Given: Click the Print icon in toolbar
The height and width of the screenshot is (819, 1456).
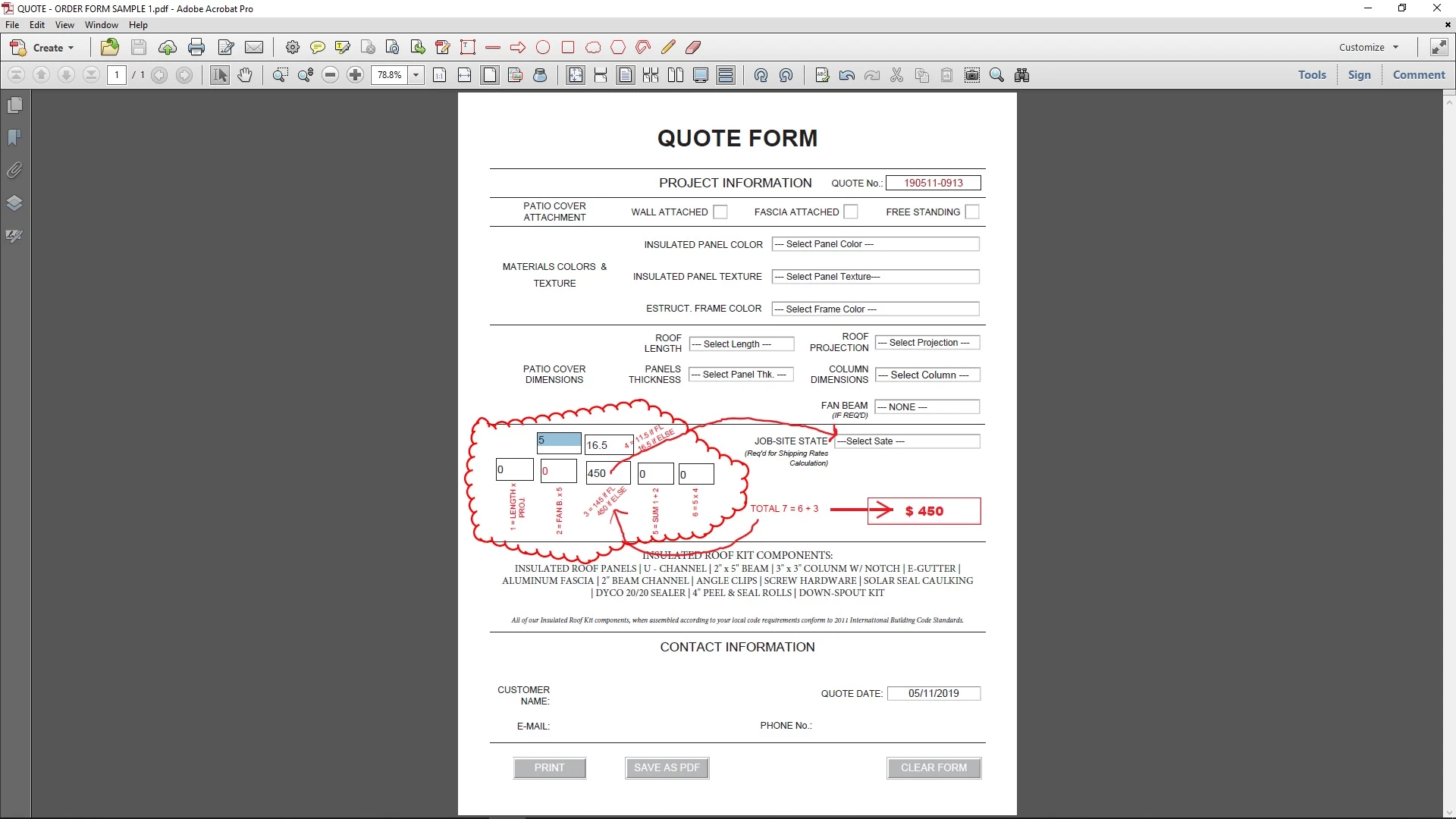Looking at the screenshot, I should point(196,47).
